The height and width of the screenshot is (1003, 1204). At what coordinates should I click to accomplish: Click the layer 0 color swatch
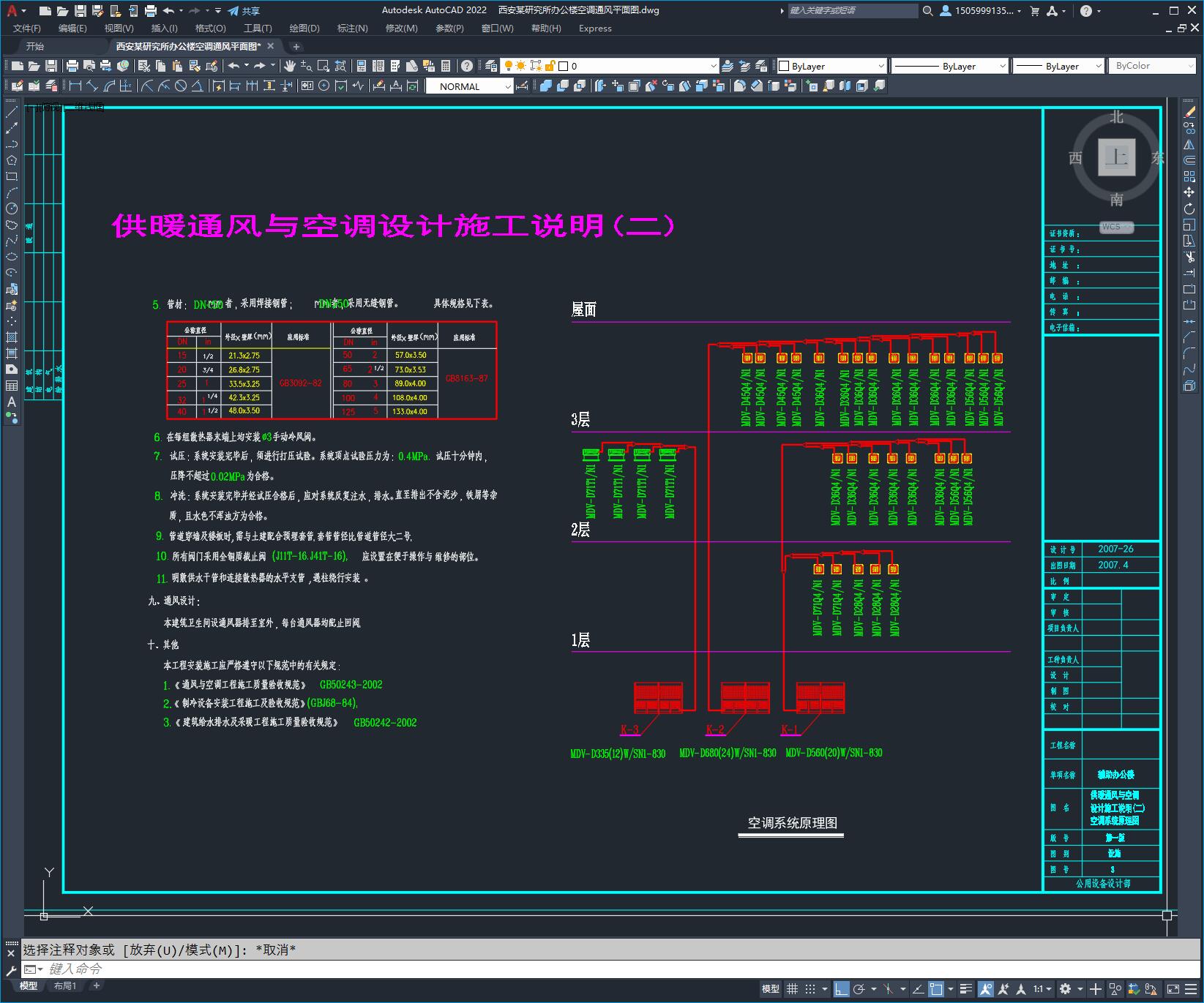tap(563, 66)
